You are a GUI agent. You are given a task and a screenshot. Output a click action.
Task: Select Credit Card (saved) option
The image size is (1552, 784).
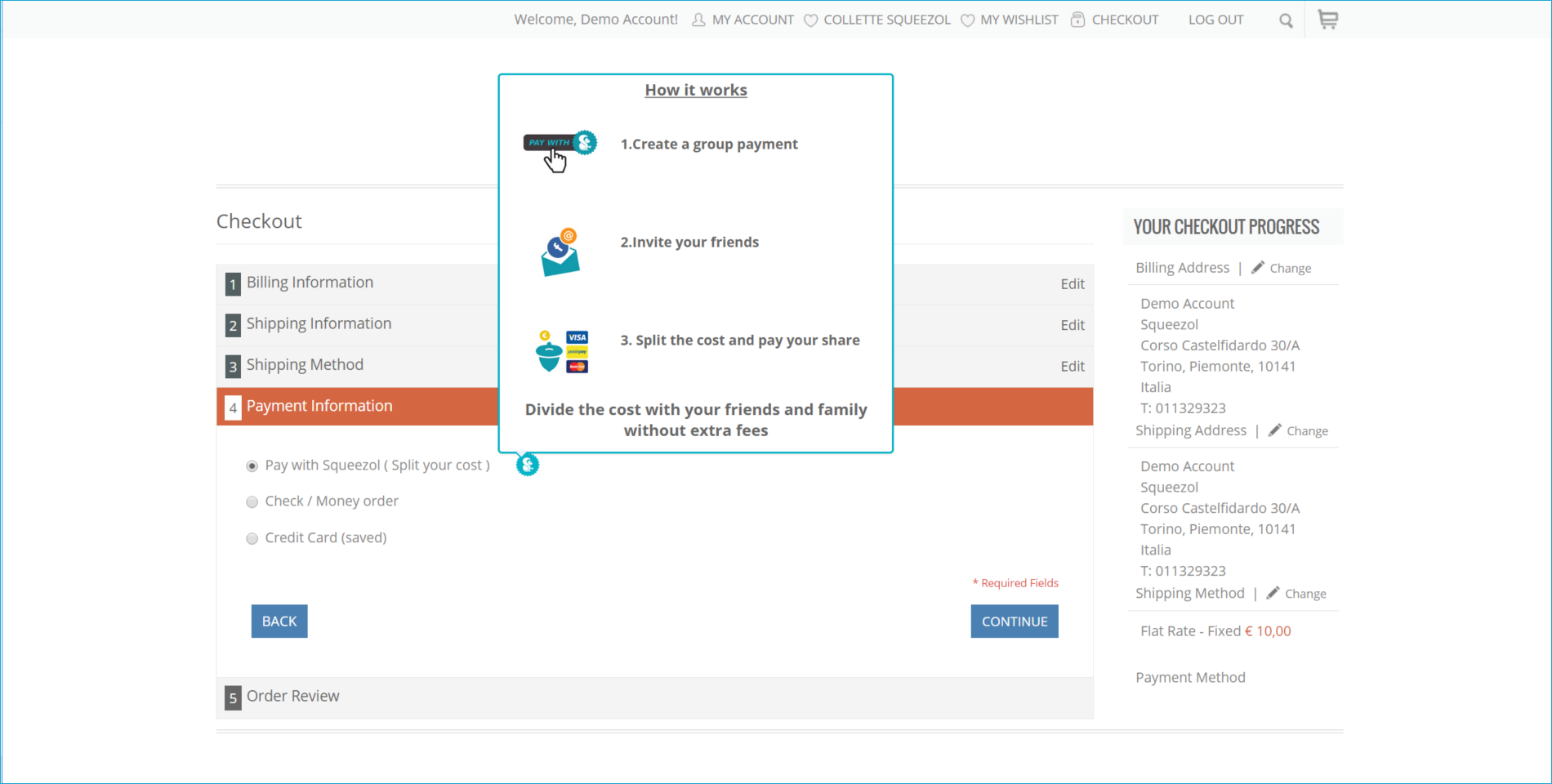[x=252, y=538]
